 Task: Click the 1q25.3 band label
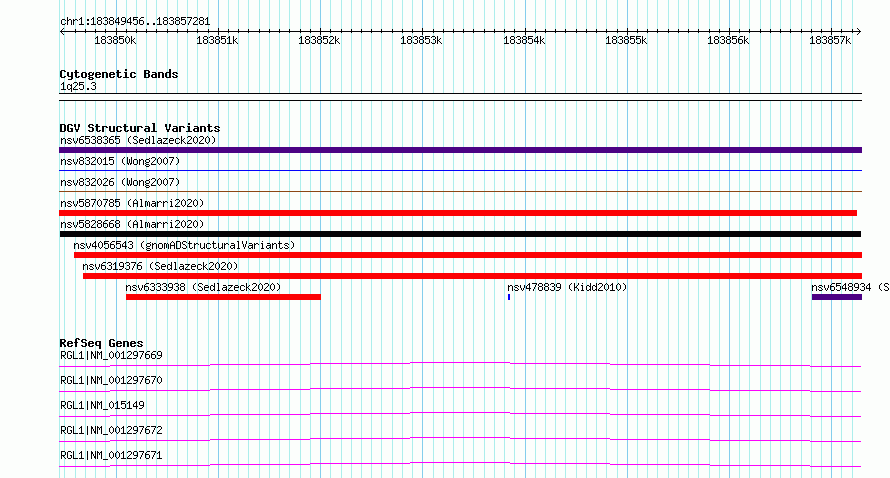coord(78,87)
